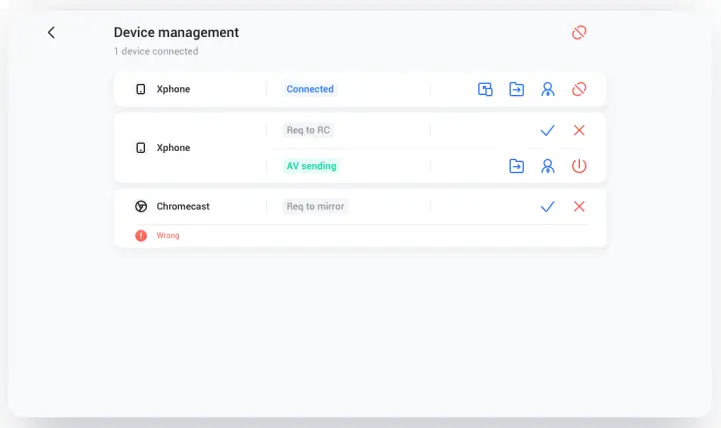Click the red Wrong error icon

(x=141, y=235)
